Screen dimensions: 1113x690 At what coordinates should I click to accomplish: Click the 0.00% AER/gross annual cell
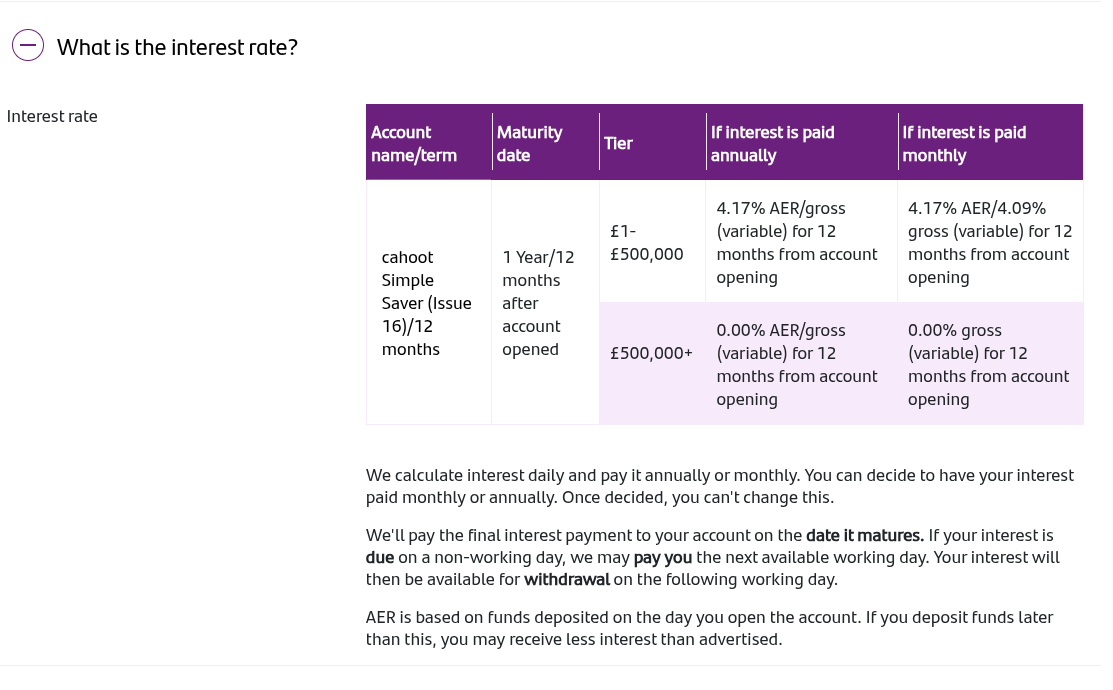(x=801, y=364)
